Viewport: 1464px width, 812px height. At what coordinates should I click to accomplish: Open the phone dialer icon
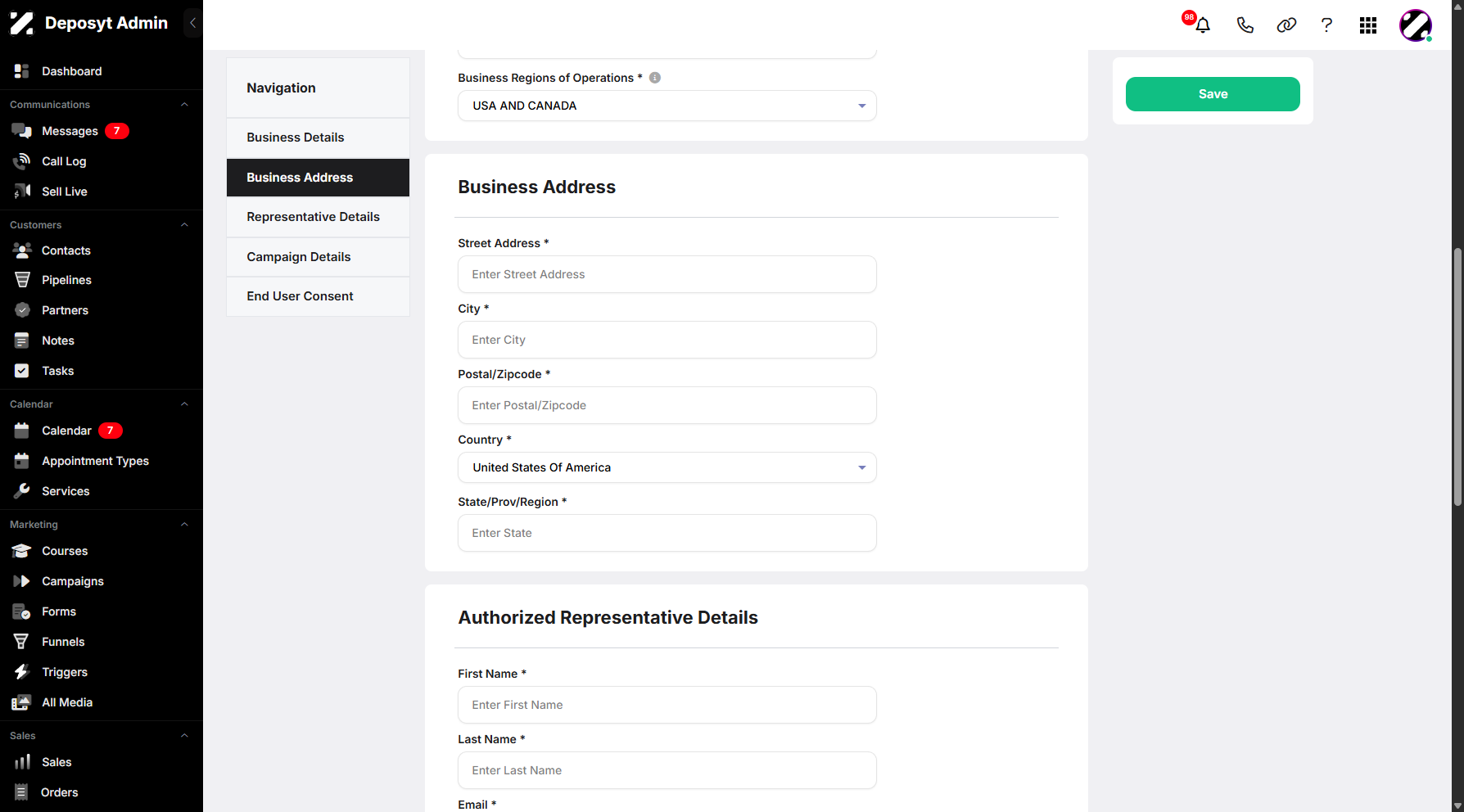[x=1245, y=25]
